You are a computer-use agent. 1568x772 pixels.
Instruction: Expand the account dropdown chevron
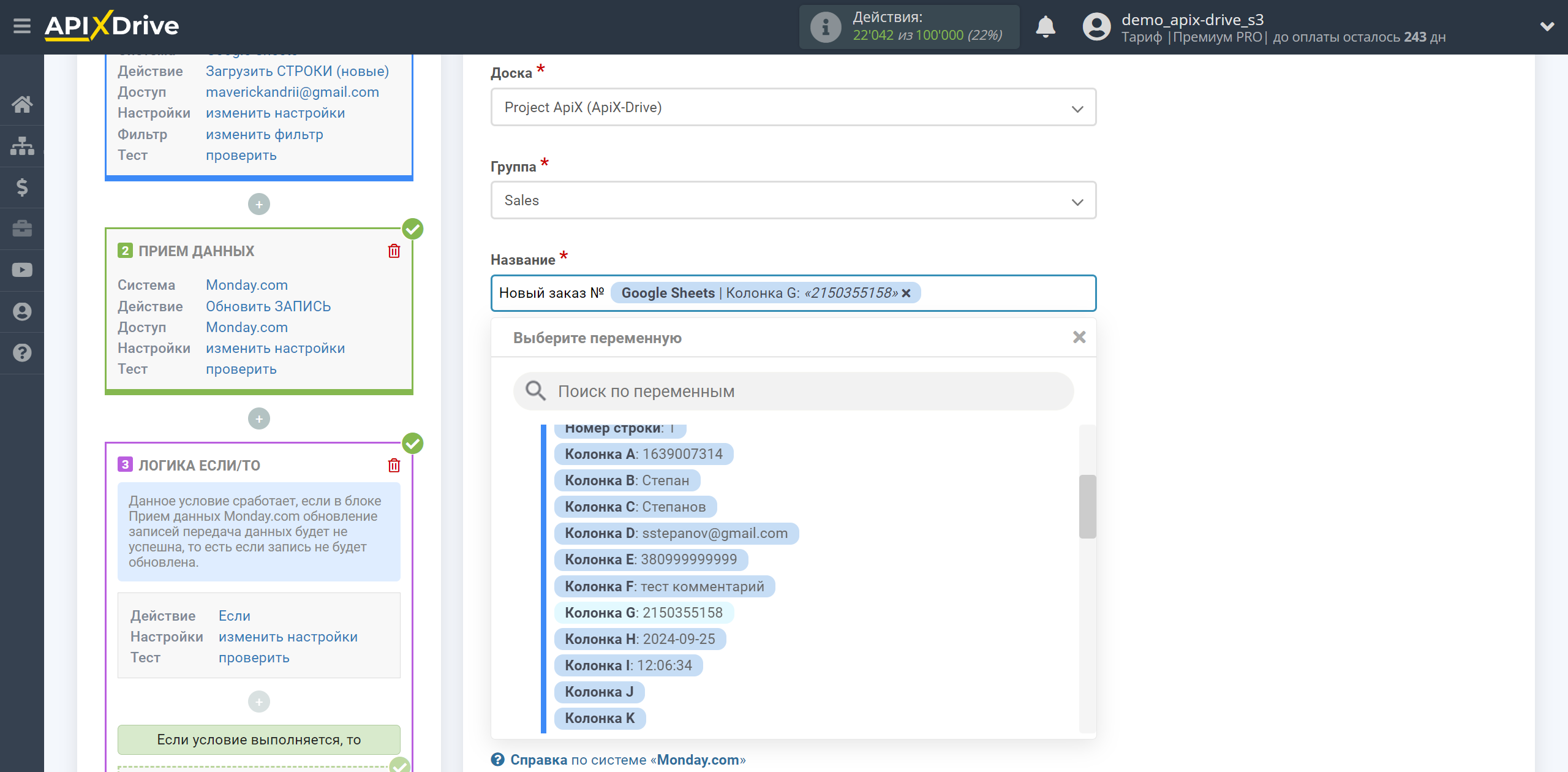[1547, 26]
